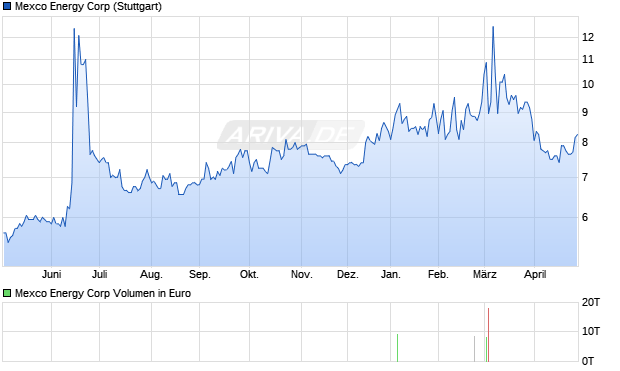The image size is (620, 371).
Task: Click the 'April' month label
Action: 535,274
